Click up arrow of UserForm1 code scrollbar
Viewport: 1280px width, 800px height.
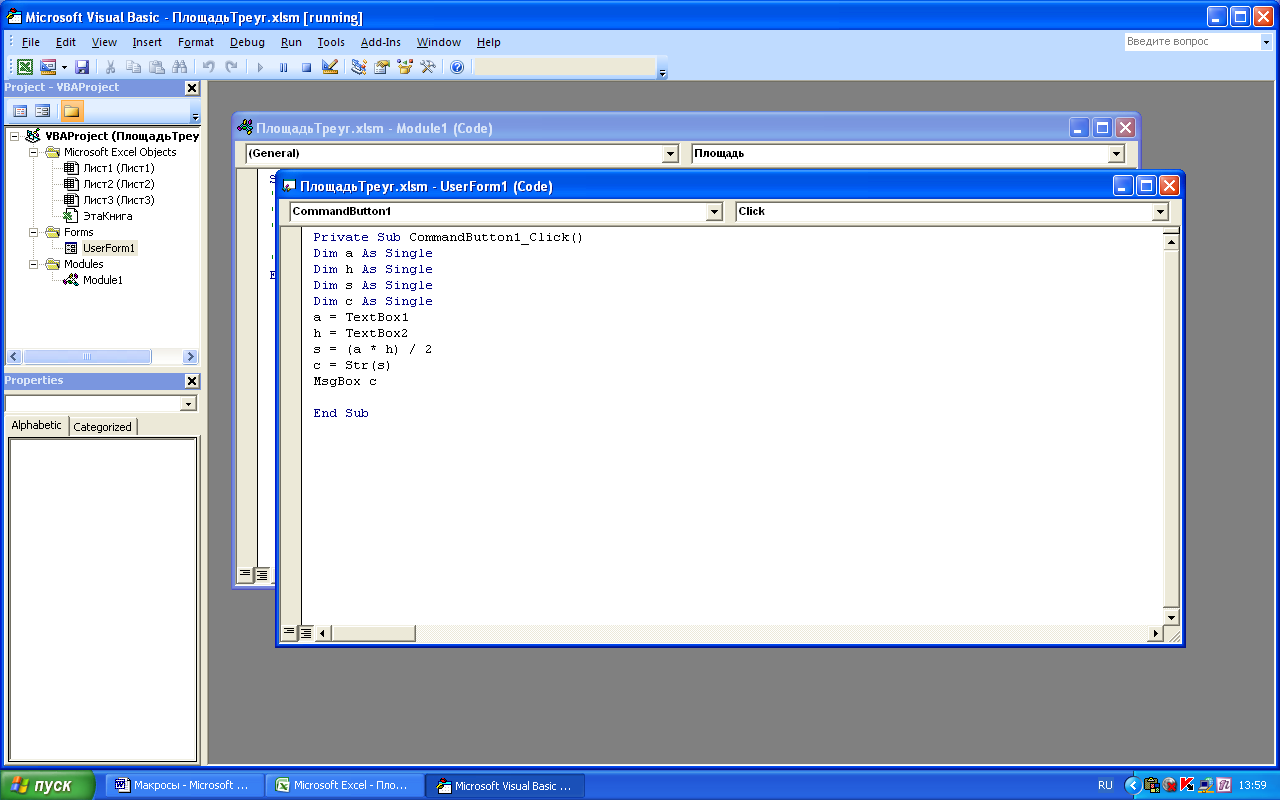[x=1172, y=242]
